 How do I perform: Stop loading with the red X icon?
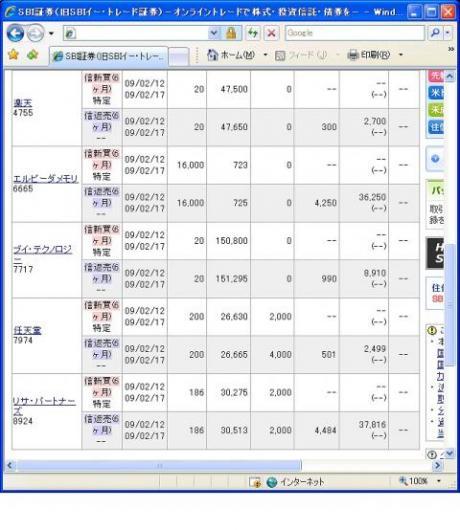pos(271,33)
